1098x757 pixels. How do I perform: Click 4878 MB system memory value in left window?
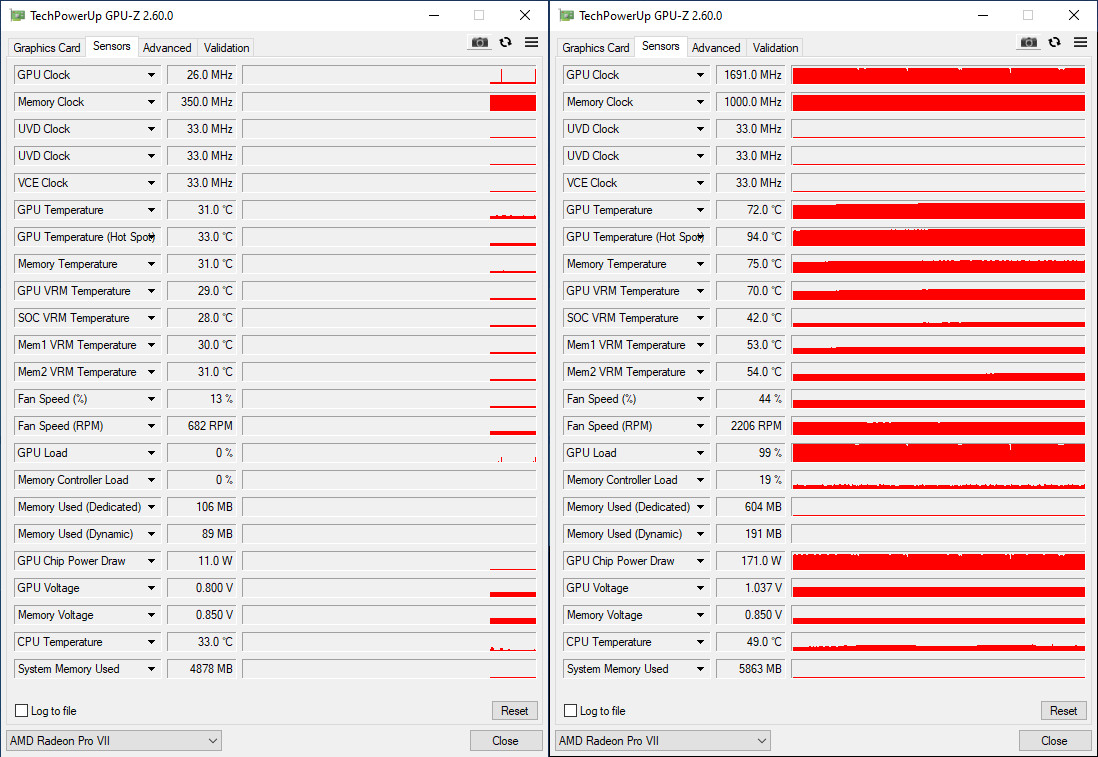200,669
